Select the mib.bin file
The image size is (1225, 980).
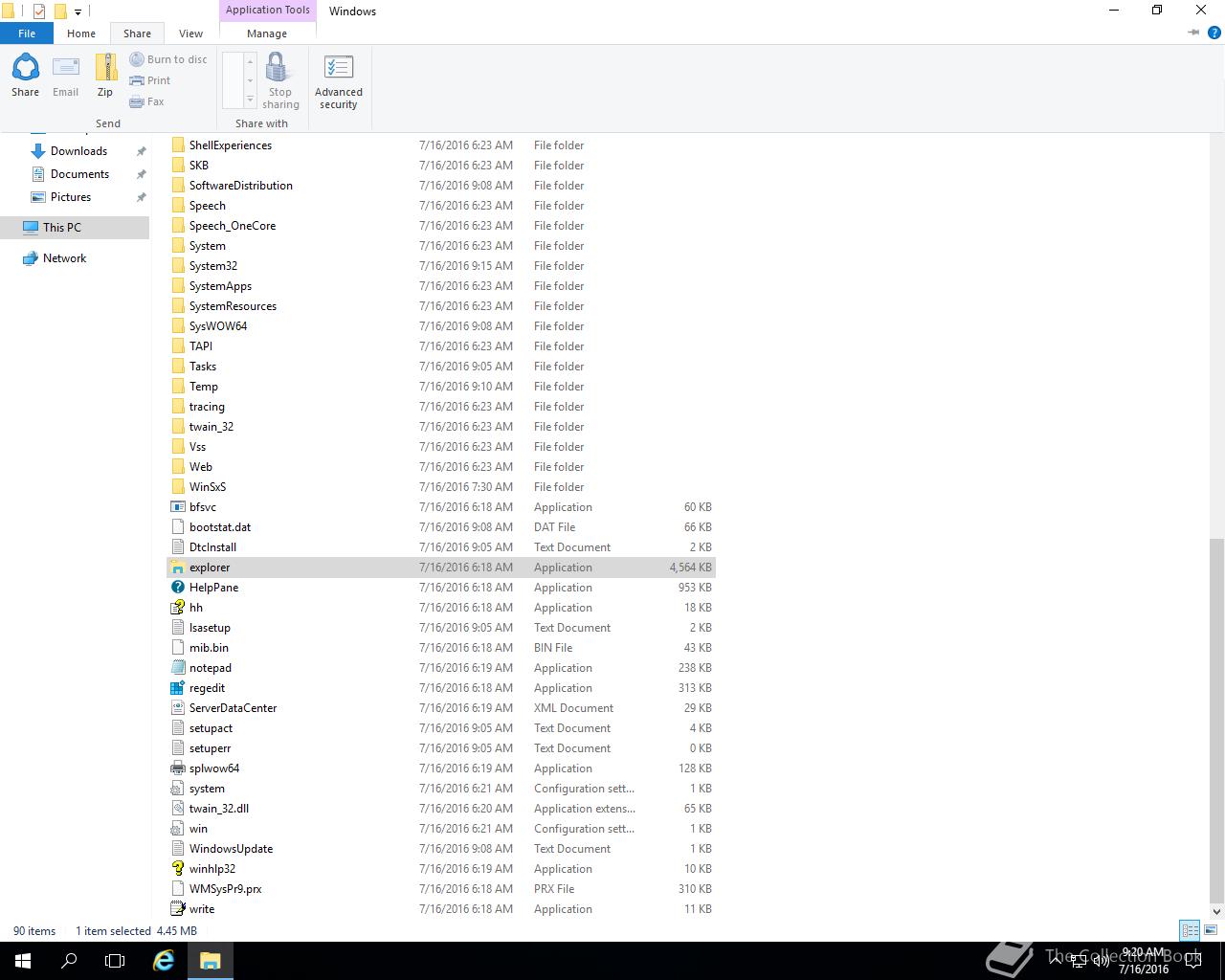tap(441, 648)
